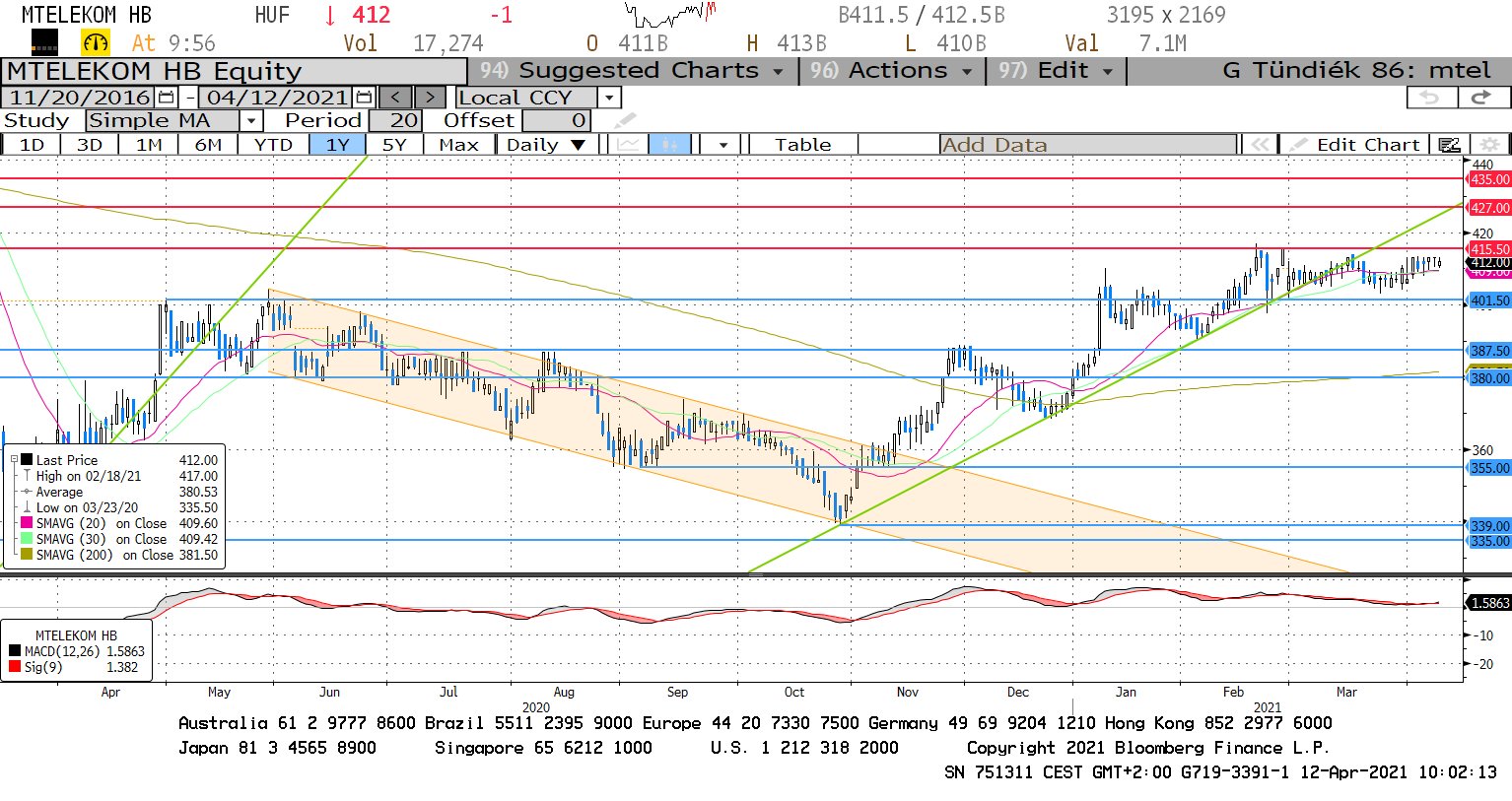Click the G Tündiék 86: mtel title
This screenshot has height=801, width=1512.
[x=1356, y=71]
